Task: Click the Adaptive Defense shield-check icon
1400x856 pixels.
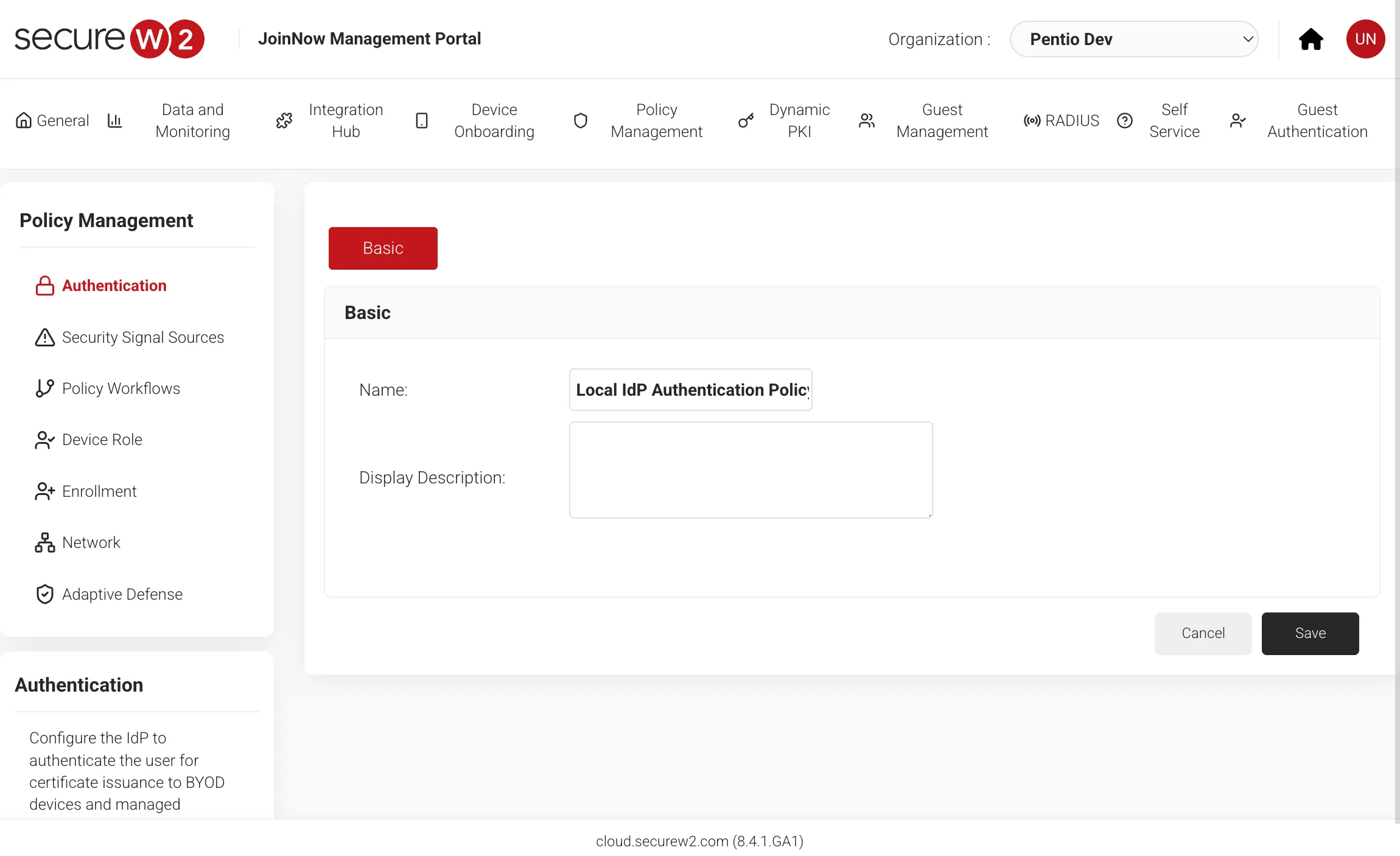Action: tap(45, 594)
